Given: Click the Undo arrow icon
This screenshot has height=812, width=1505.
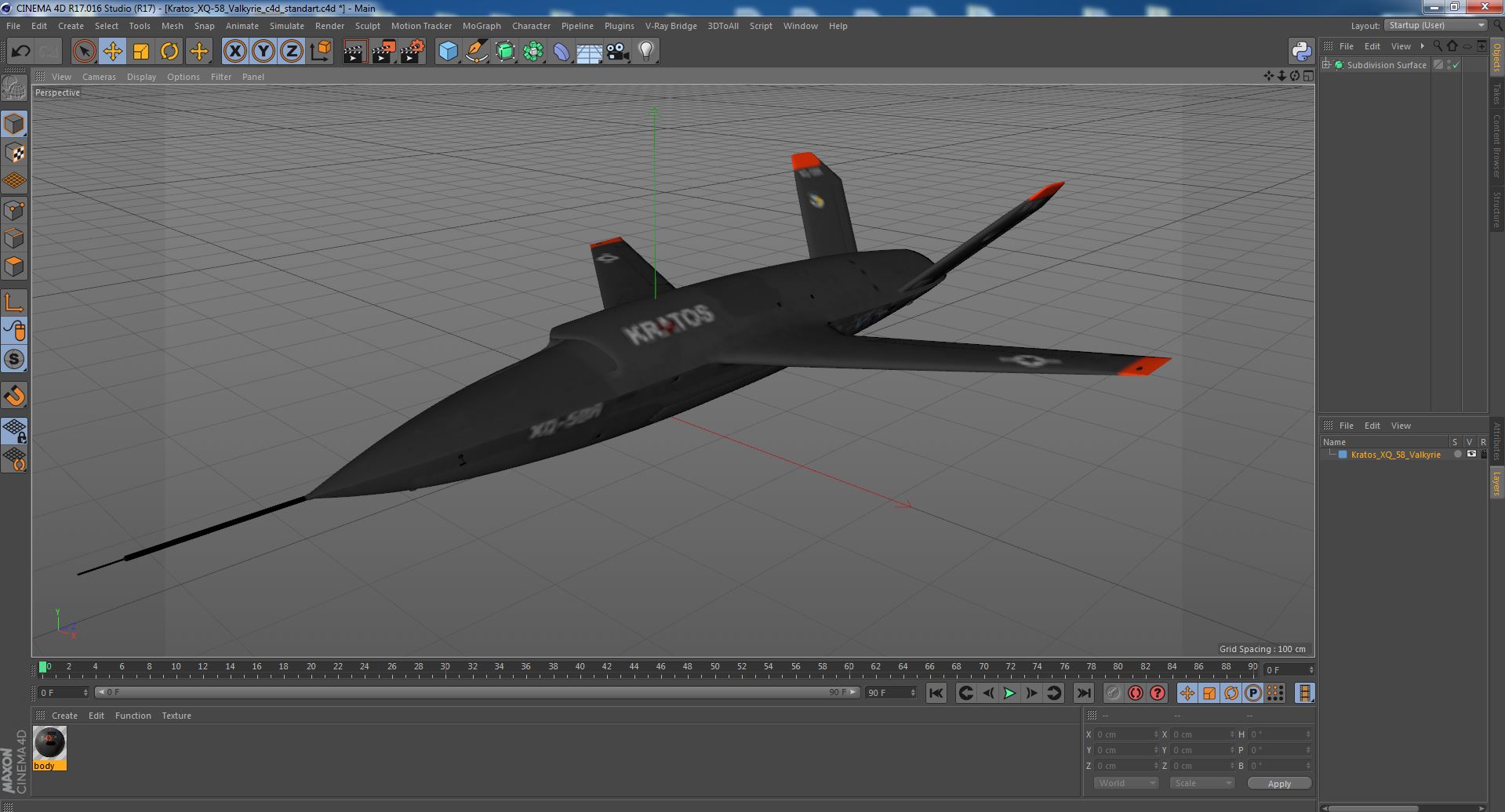Looking at the screenshot, I should click(20, 52).
